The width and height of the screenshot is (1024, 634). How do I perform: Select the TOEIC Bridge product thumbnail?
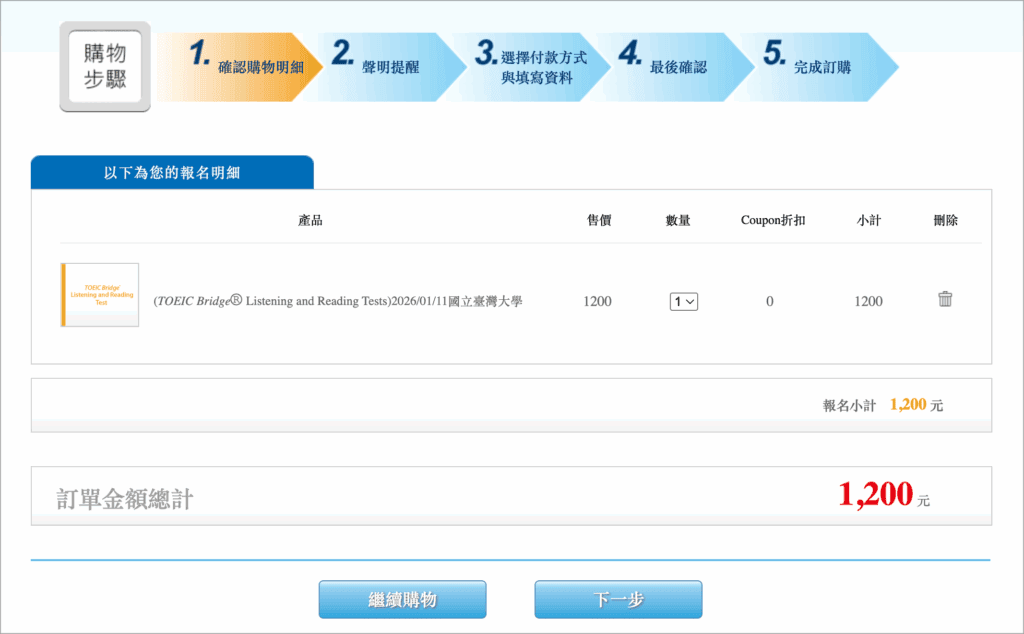tap(100, 295)
